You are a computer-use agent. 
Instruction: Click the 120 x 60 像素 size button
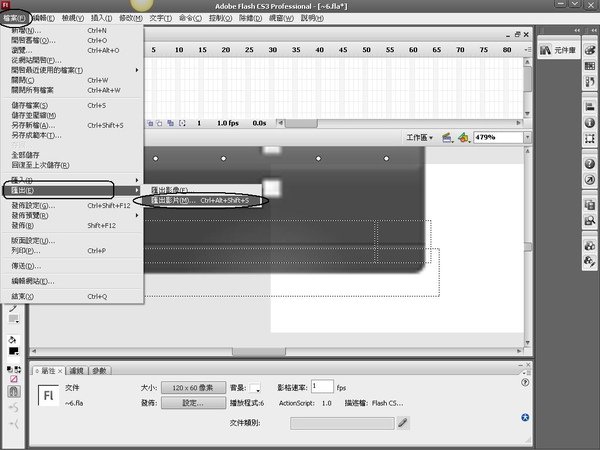pos(193,388)
